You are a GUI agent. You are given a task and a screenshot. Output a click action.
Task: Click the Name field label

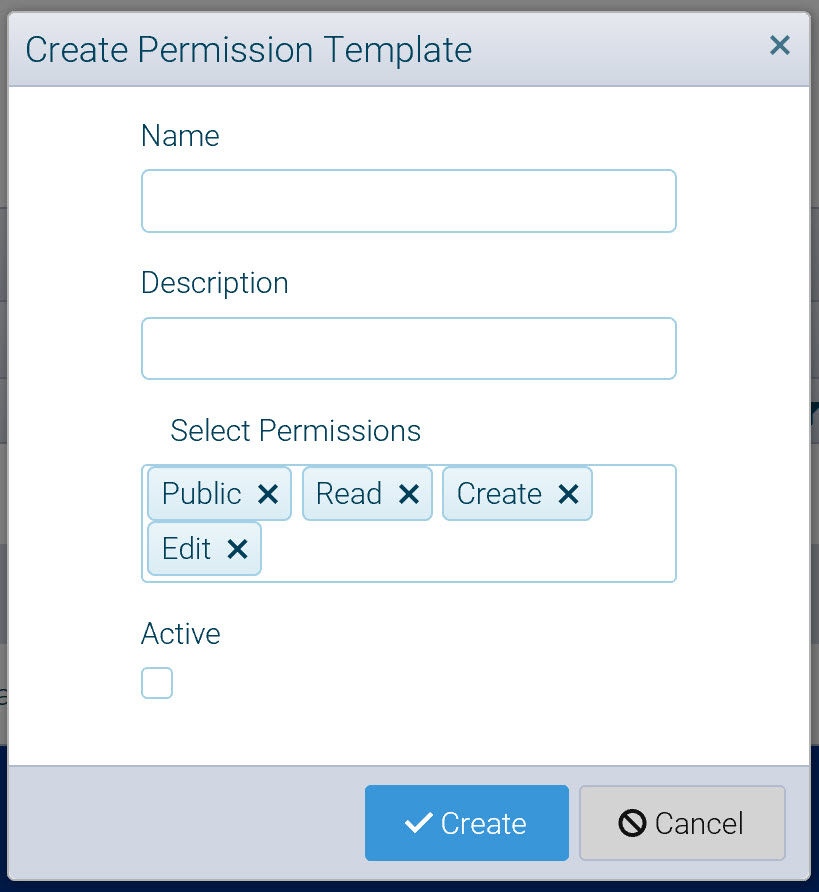(x=180, y=136)
